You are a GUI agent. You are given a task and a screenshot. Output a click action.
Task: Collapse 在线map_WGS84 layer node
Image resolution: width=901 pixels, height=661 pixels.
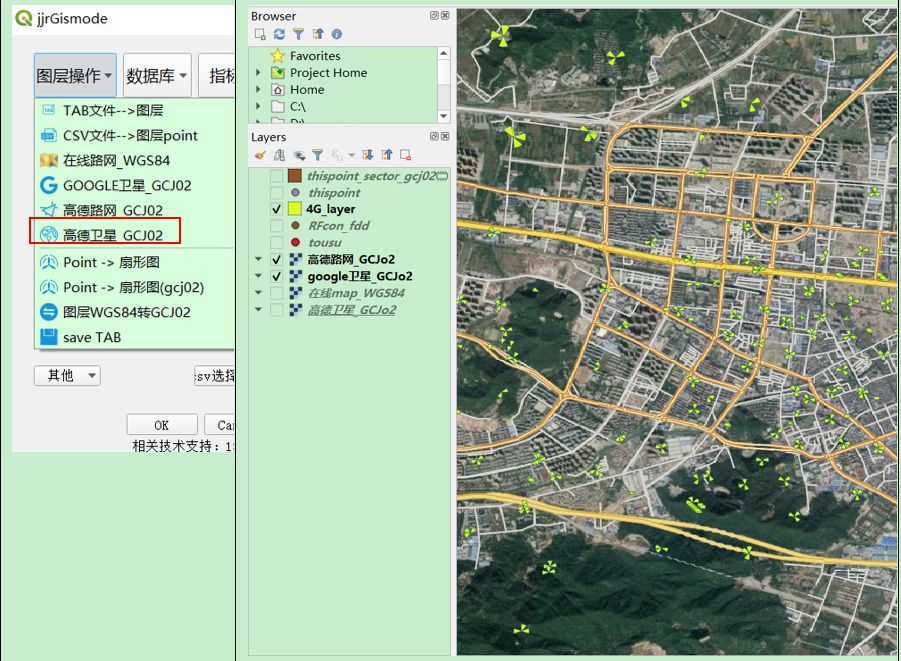(259, 293)
